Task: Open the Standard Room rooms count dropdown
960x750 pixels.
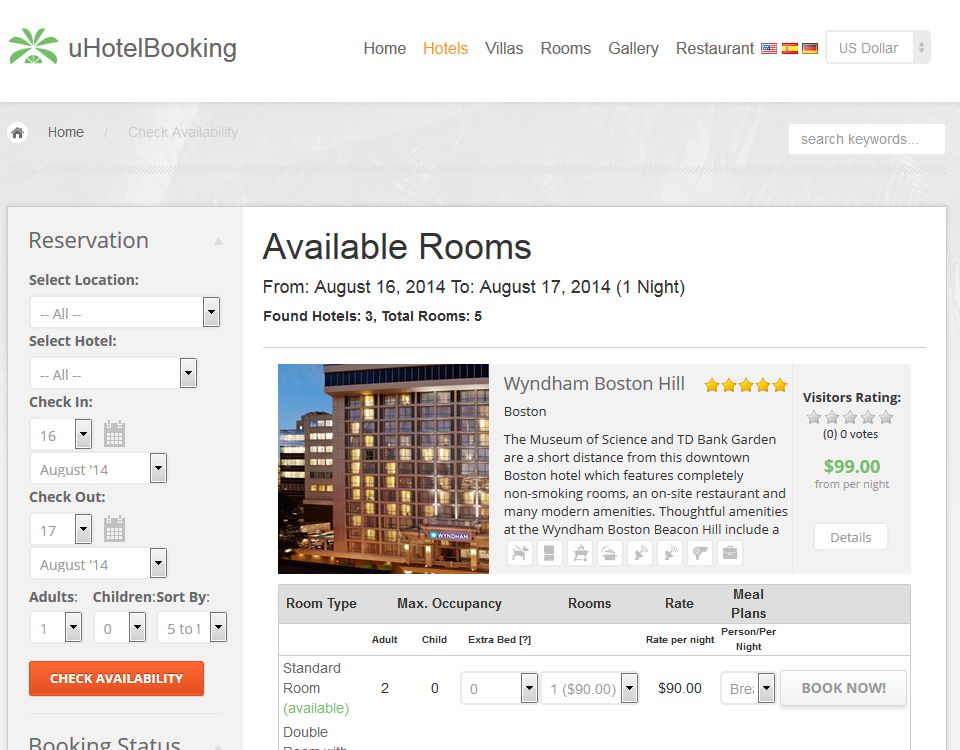Action: [x=590, y=688]
